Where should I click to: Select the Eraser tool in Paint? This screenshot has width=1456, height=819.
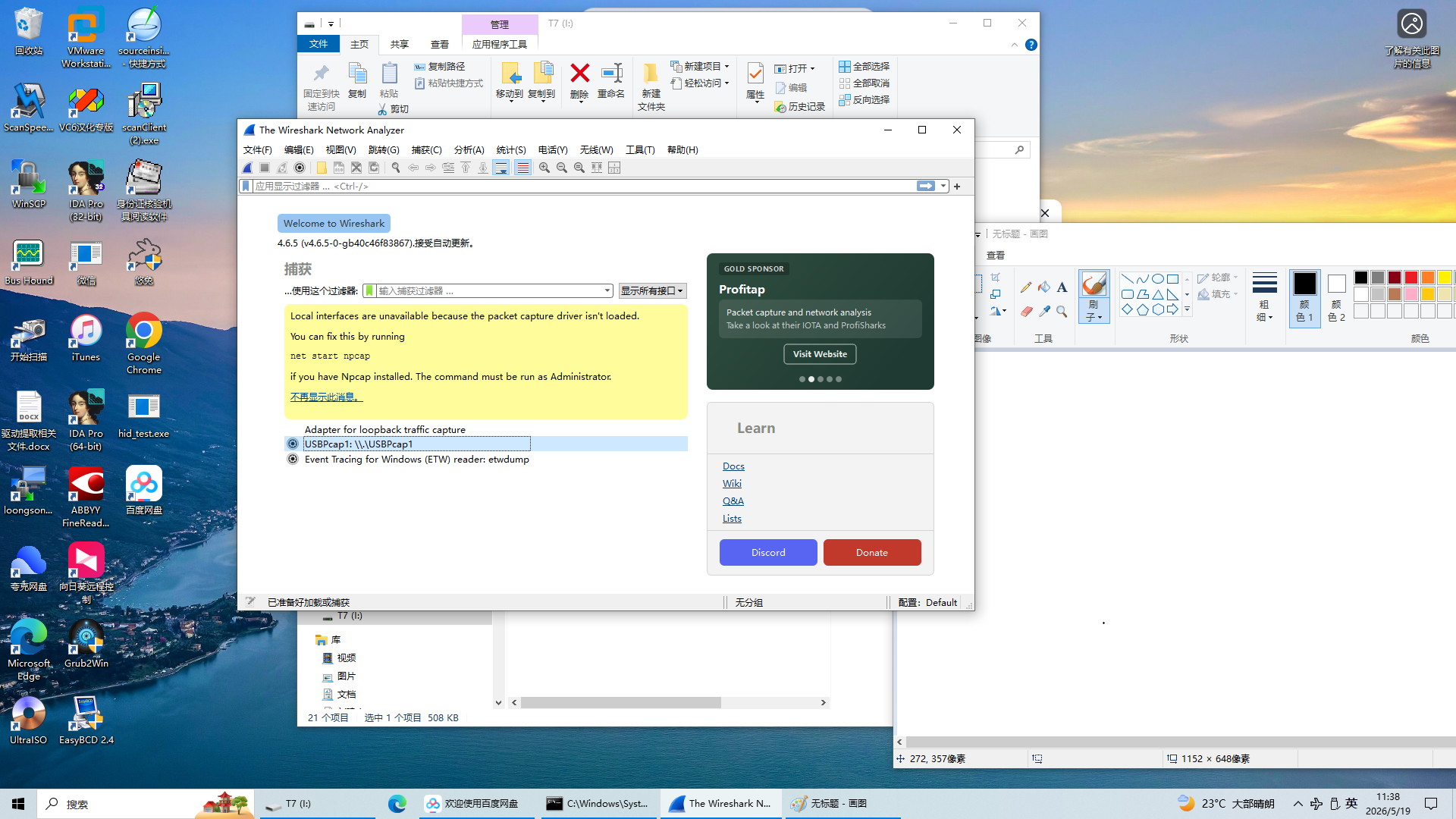[x=1026, y=311]
